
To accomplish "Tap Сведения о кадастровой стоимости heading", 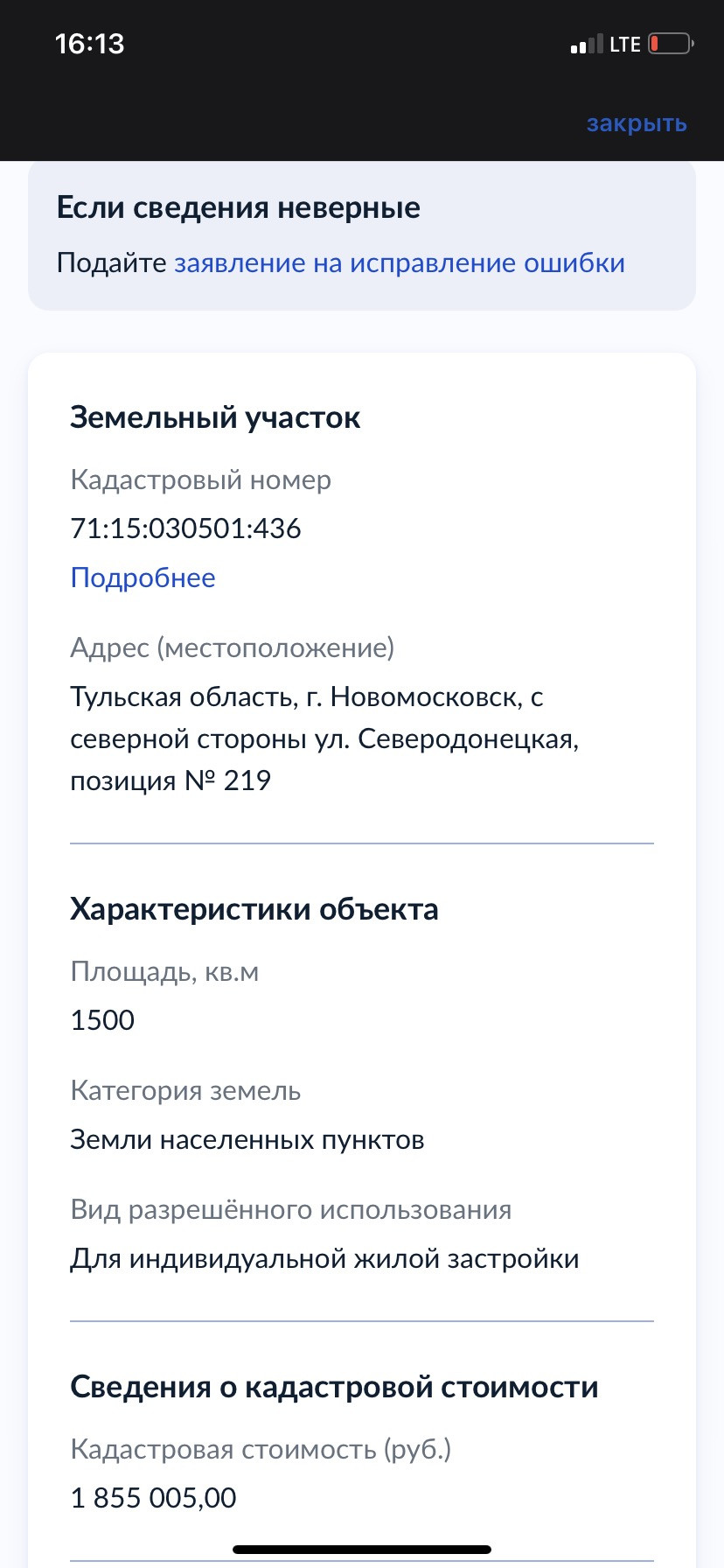I will 334,1387.
